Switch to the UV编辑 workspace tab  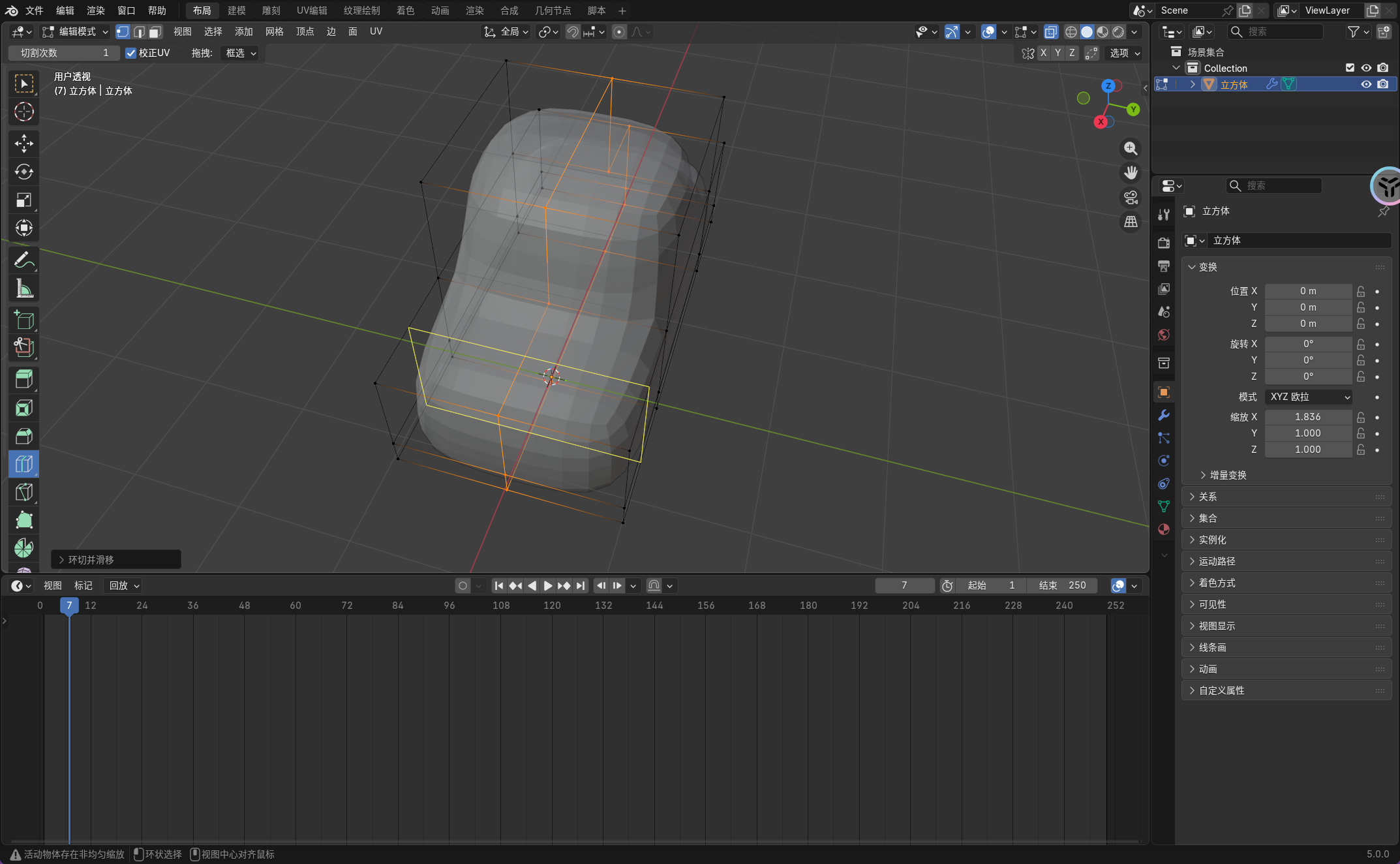point(312,10)
